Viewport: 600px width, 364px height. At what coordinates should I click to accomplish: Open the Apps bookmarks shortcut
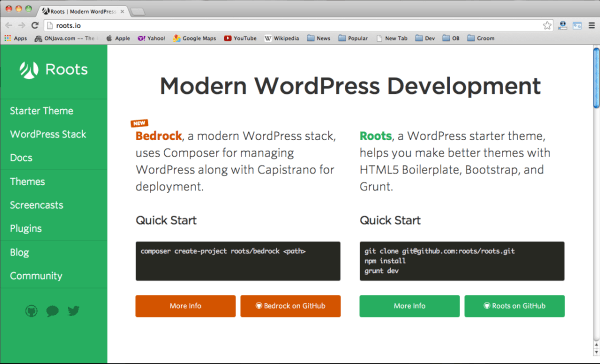click(x=16, y=38)
